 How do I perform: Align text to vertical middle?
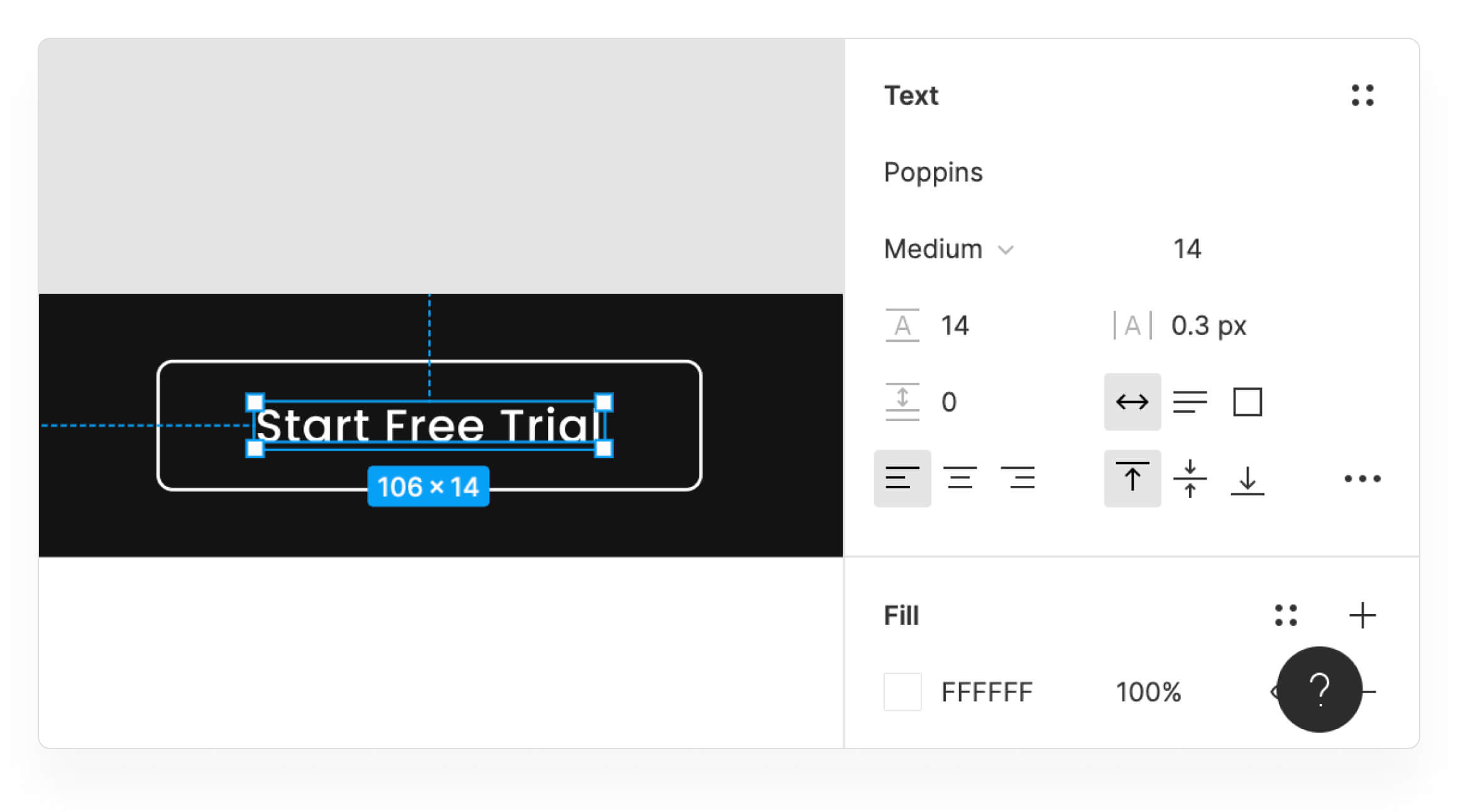(x=1190, y=478)
